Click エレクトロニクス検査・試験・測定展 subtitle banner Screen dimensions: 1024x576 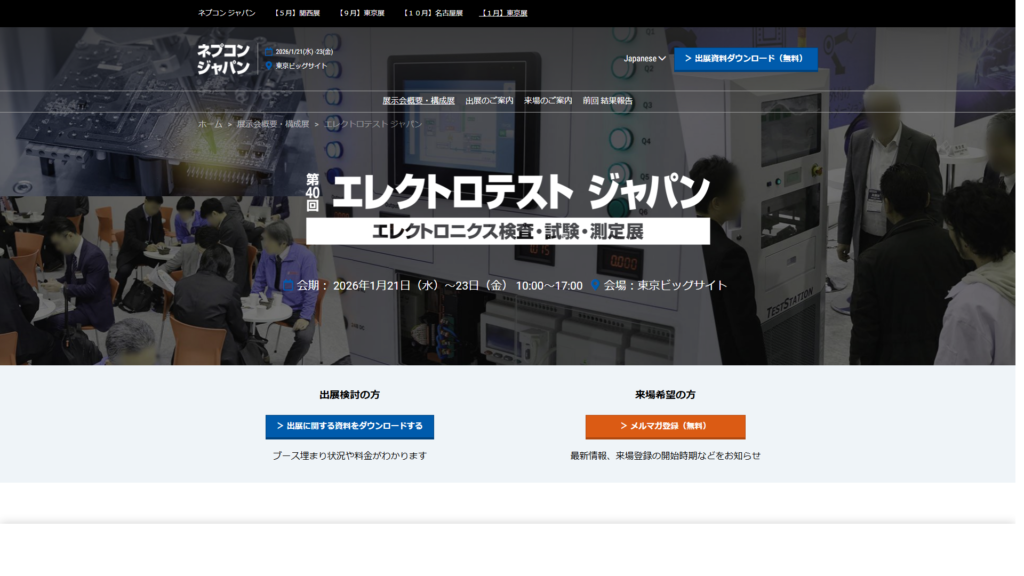[507, 231]
